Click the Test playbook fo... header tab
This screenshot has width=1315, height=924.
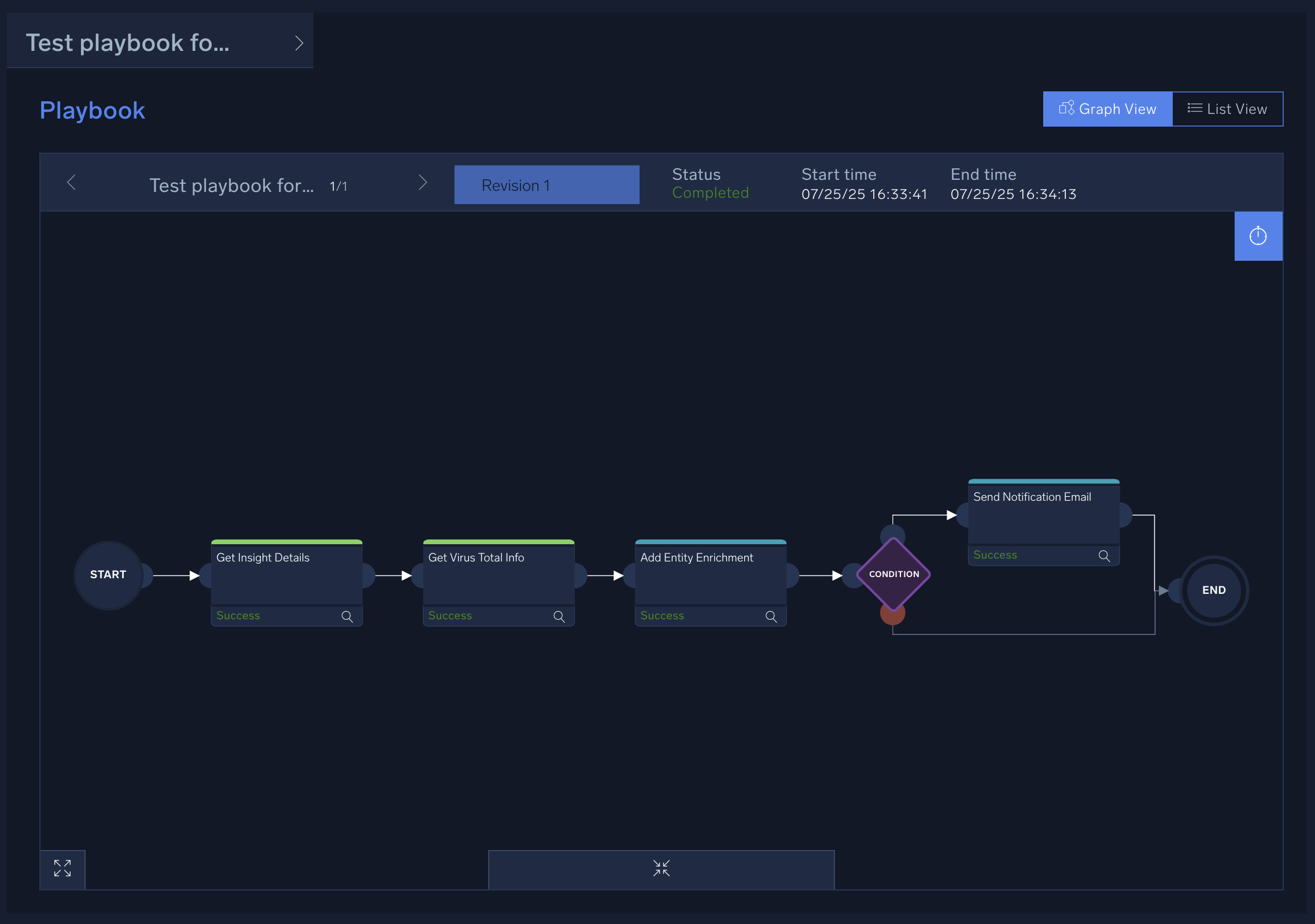pos(128,43)
